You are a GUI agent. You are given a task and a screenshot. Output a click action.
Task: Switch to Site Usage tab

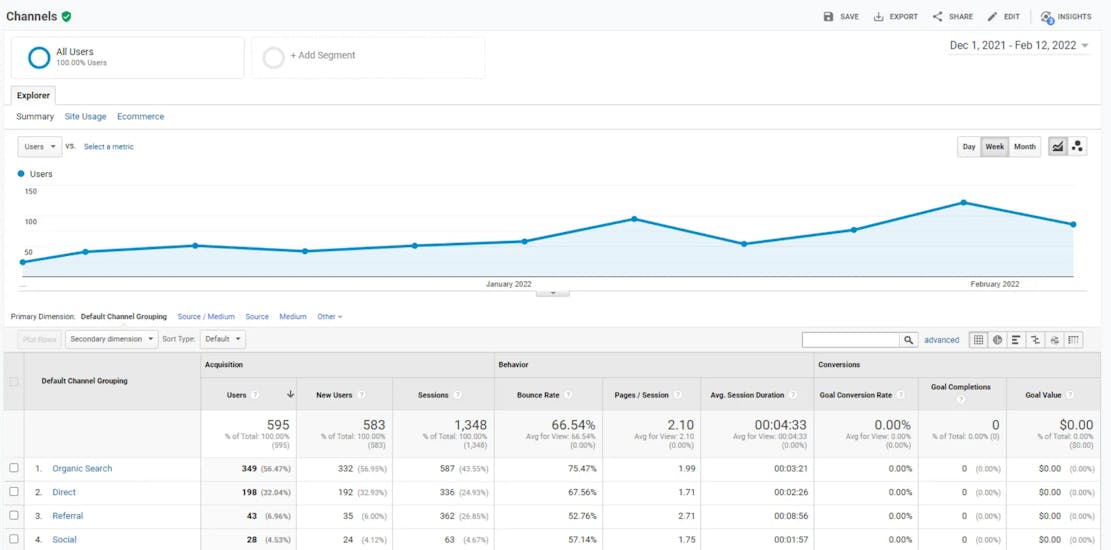pos(85,117)
